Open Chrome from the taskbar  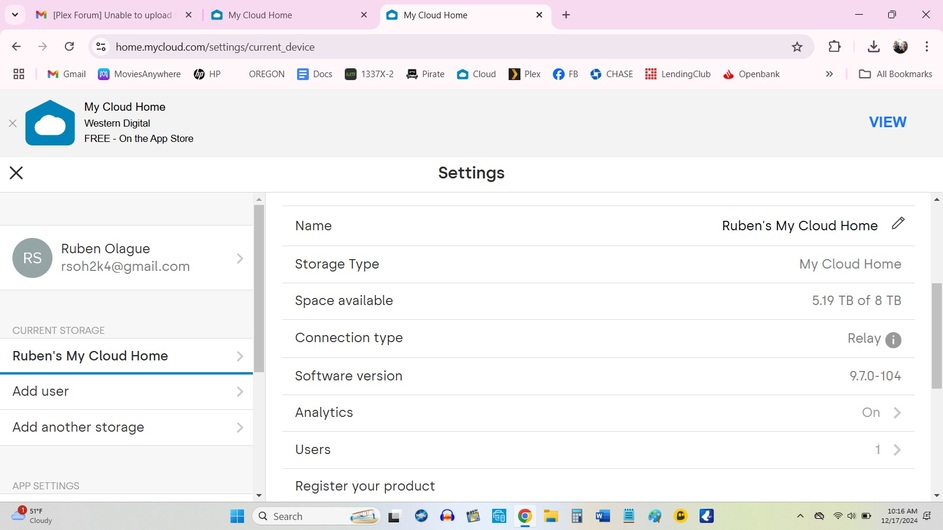coord(524,516)
